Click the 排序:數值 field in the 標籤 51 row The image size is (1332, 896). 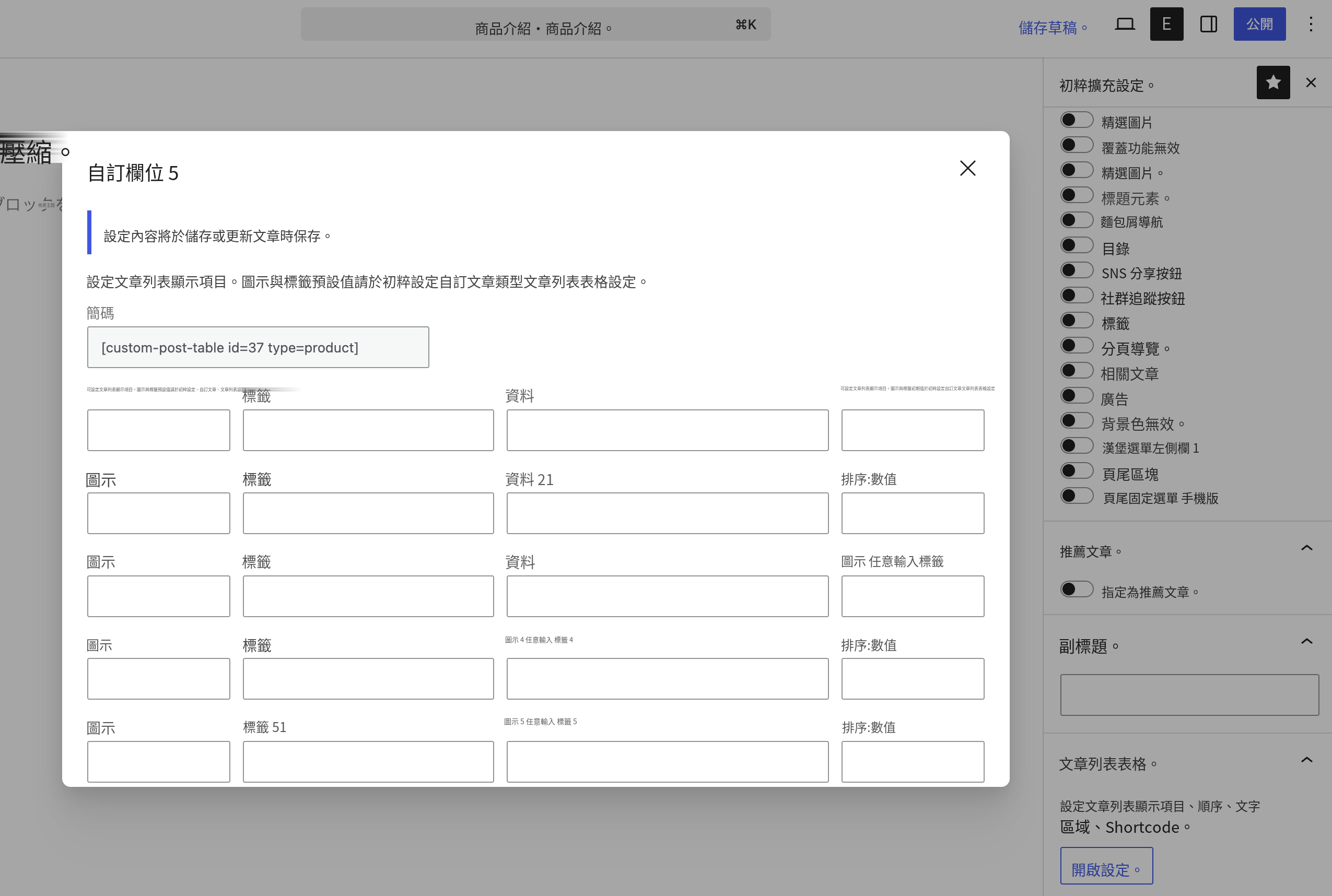[x=913, y=762]
